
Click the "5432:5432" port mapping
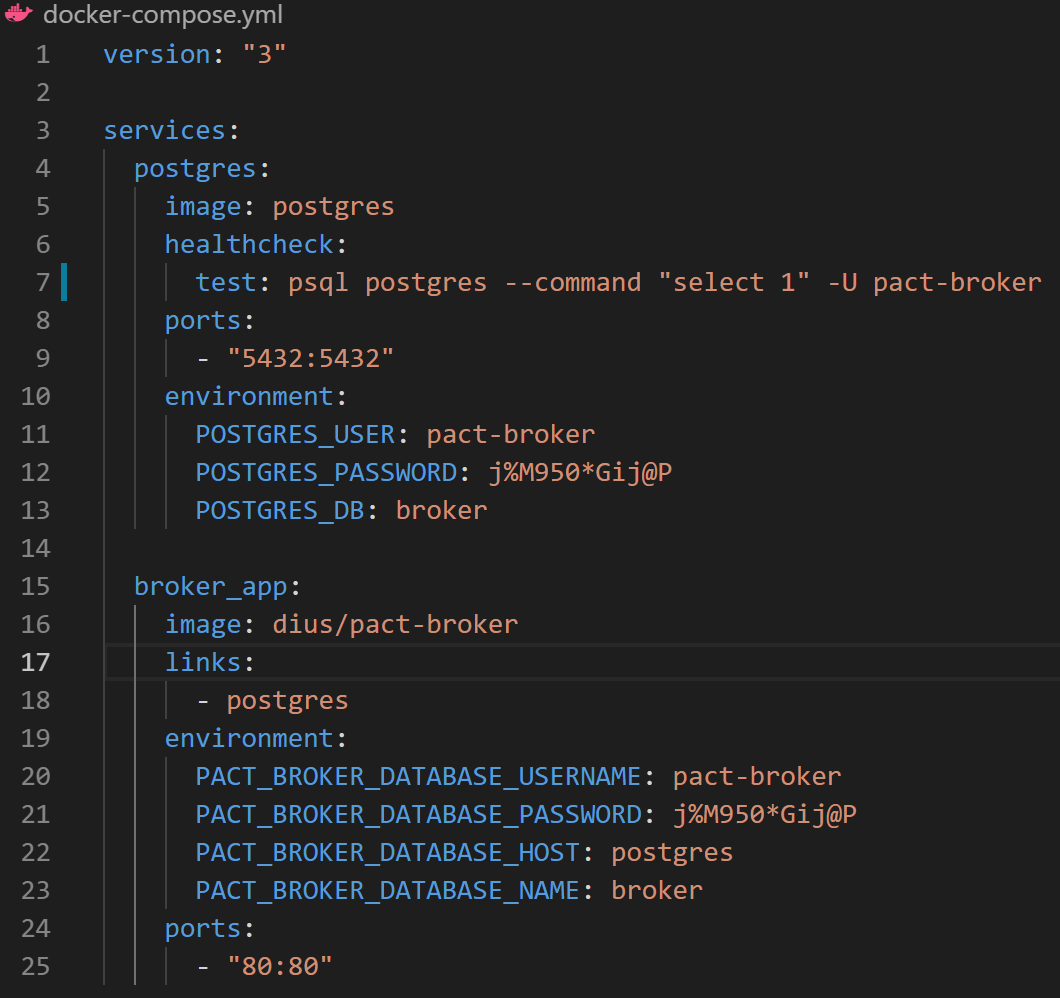click(x=310, y=358)
